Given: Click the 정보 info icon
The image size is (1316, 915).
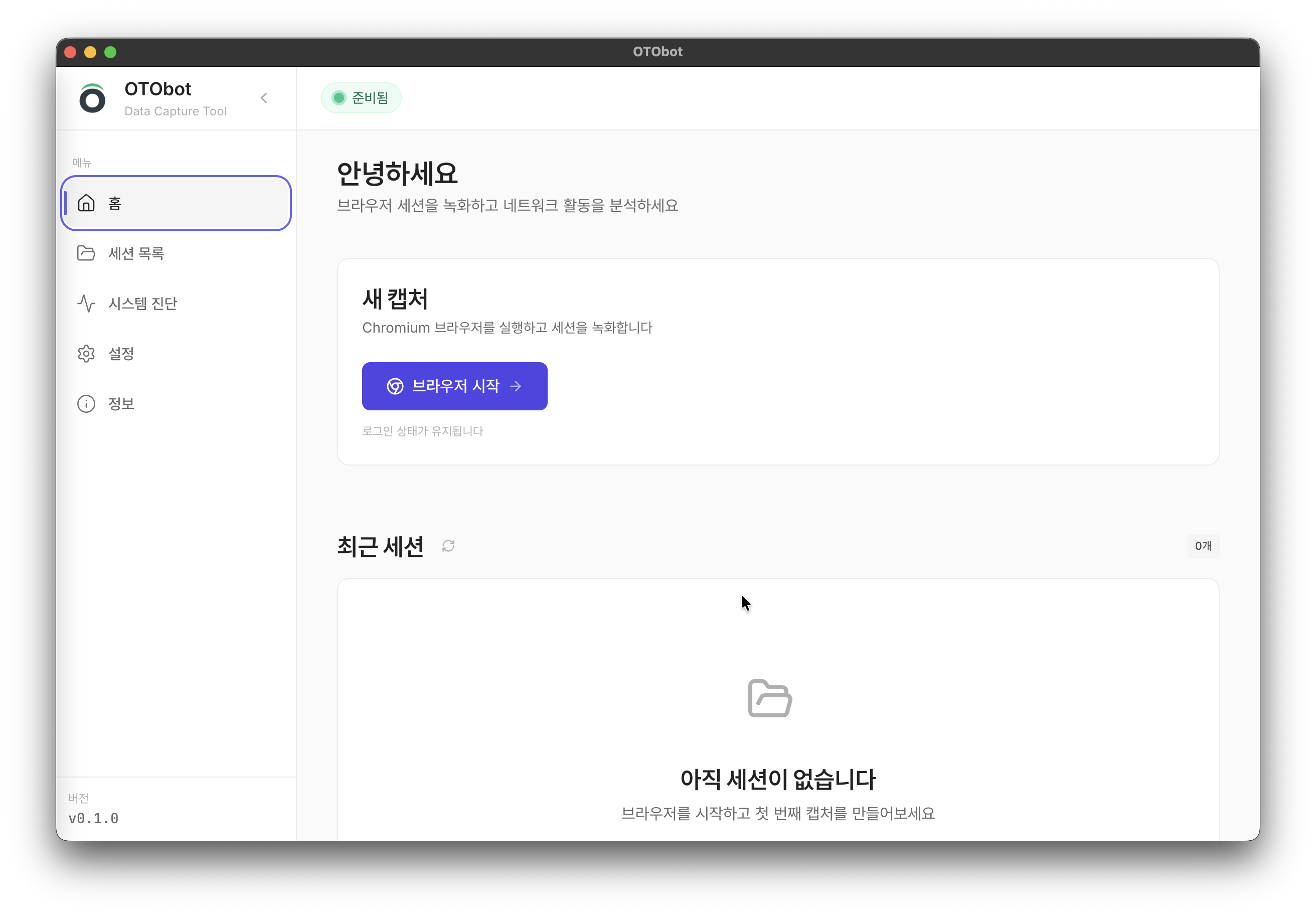Looking at the screenshot, I should pos(87,404).
